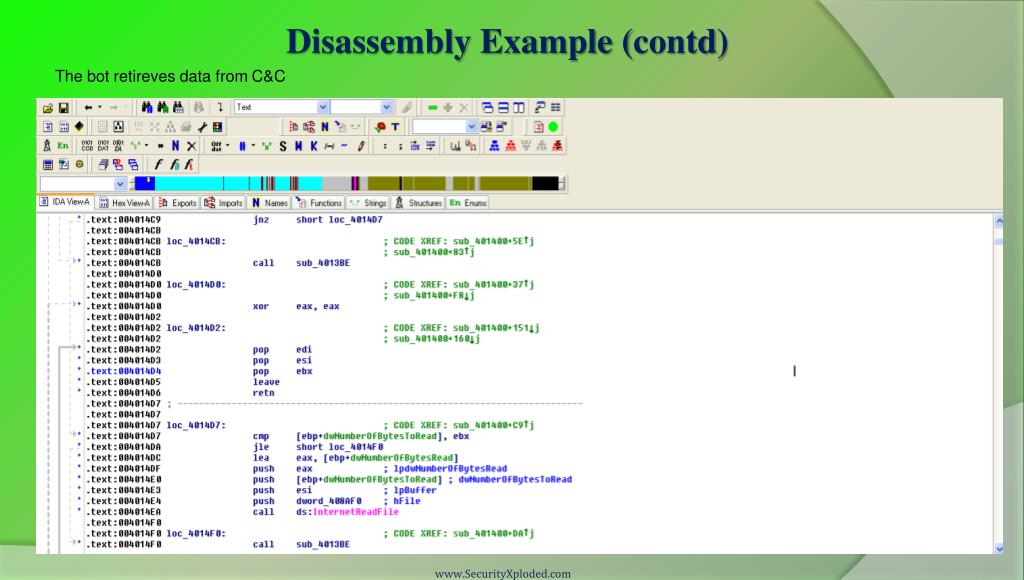Click the blue graph hierarchy icon
This screenshot has height=580, width=1024.
point(494,146)
